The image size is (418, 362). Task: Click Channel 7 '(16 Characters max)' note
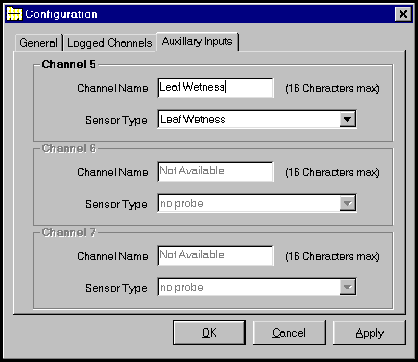point(332,256)
